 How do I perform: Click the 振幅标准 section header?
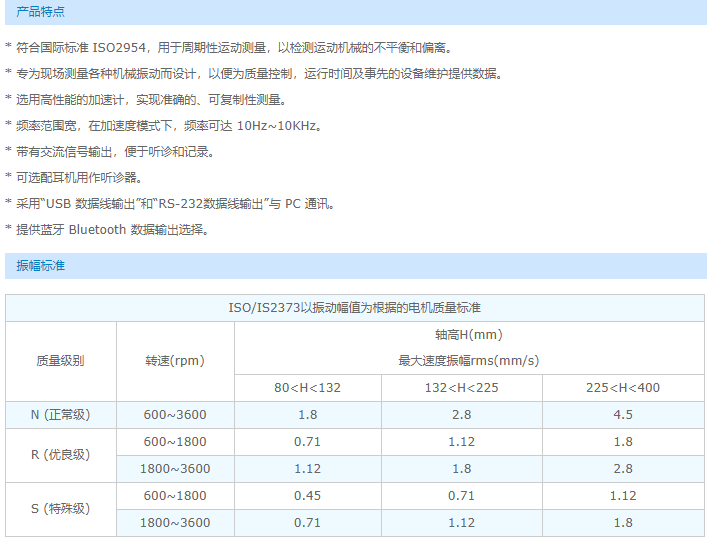pos(41,265)
